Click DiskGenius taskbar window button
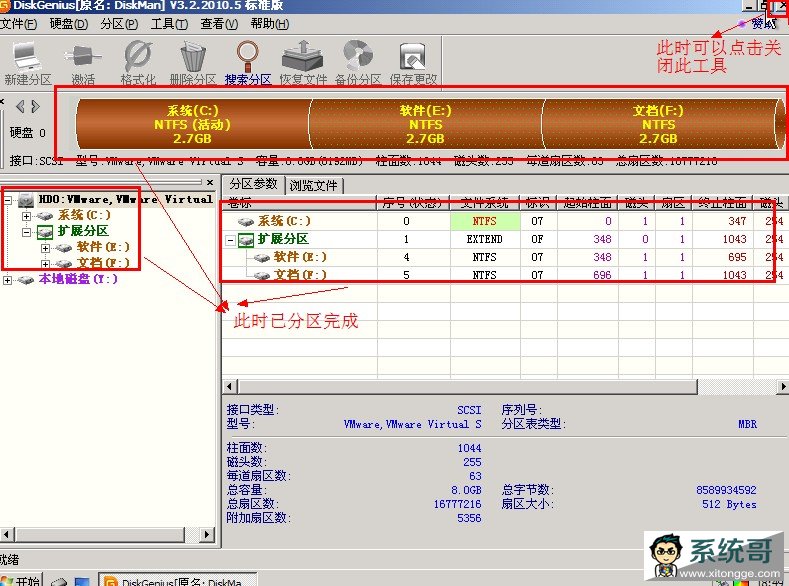The height and width of the screenshot is (586, 789). pos(177,580)
